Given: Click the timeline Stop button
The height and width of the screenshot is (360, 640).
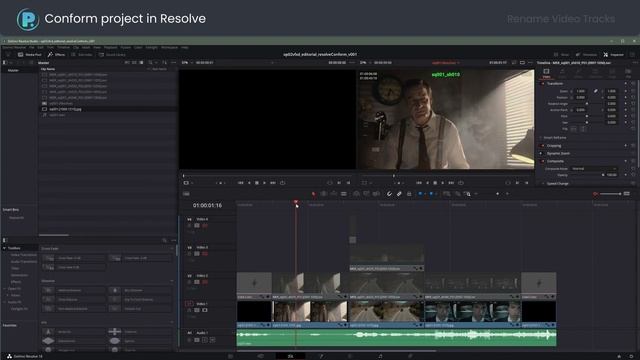Looking at the screenshot, I should point(435,183).
